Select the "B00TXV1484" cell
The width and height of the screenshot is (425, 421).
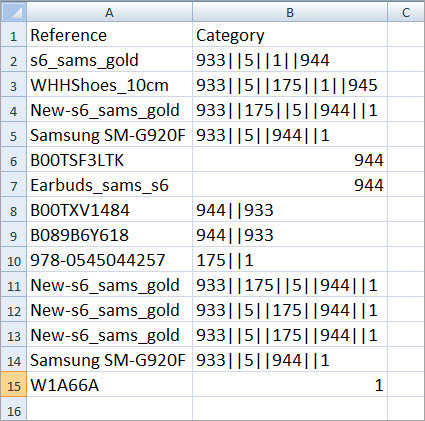pos(109,210)
